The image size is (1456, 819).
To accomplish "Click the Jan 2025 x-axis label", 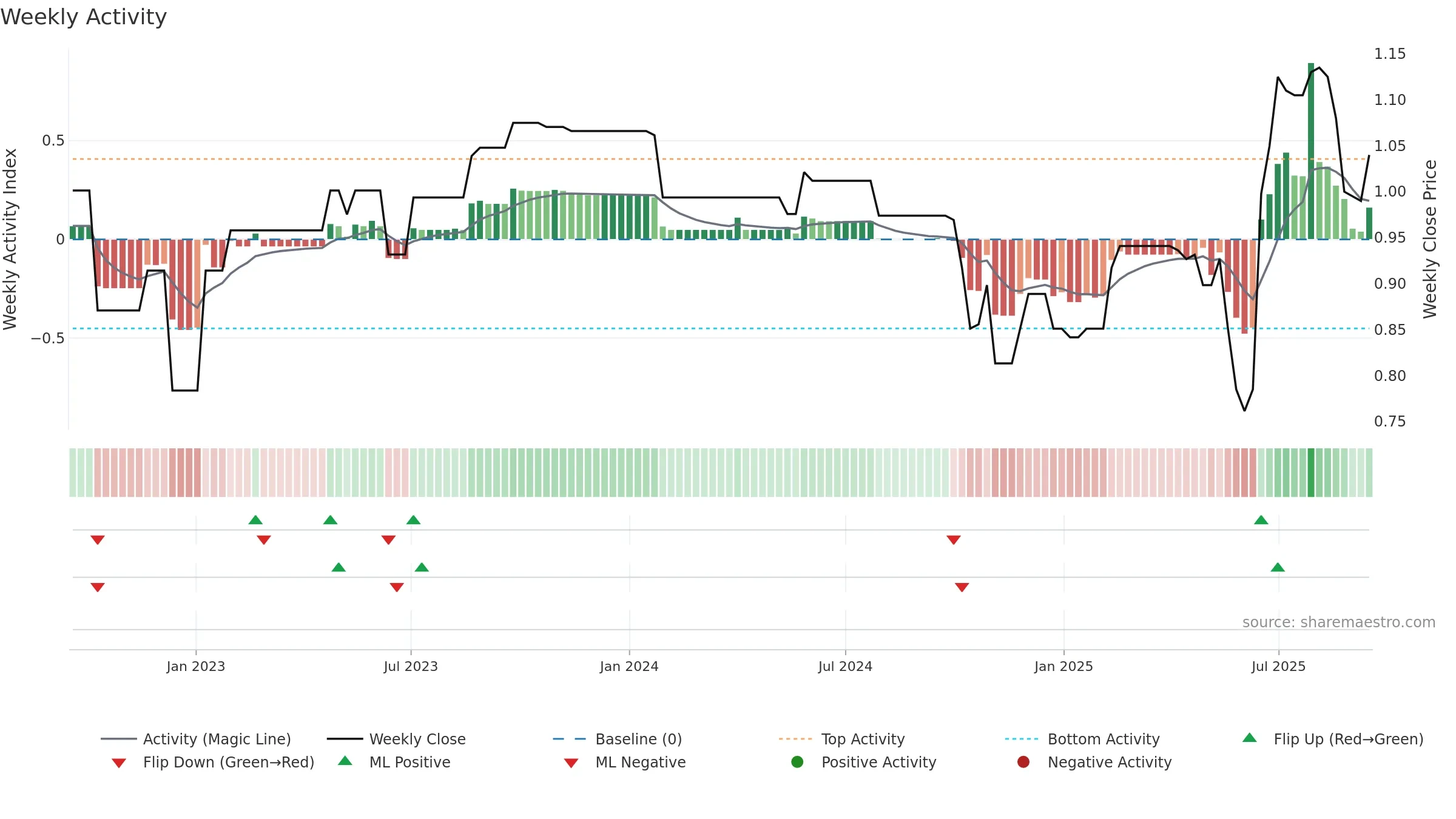I will (x=1063, y=666).
